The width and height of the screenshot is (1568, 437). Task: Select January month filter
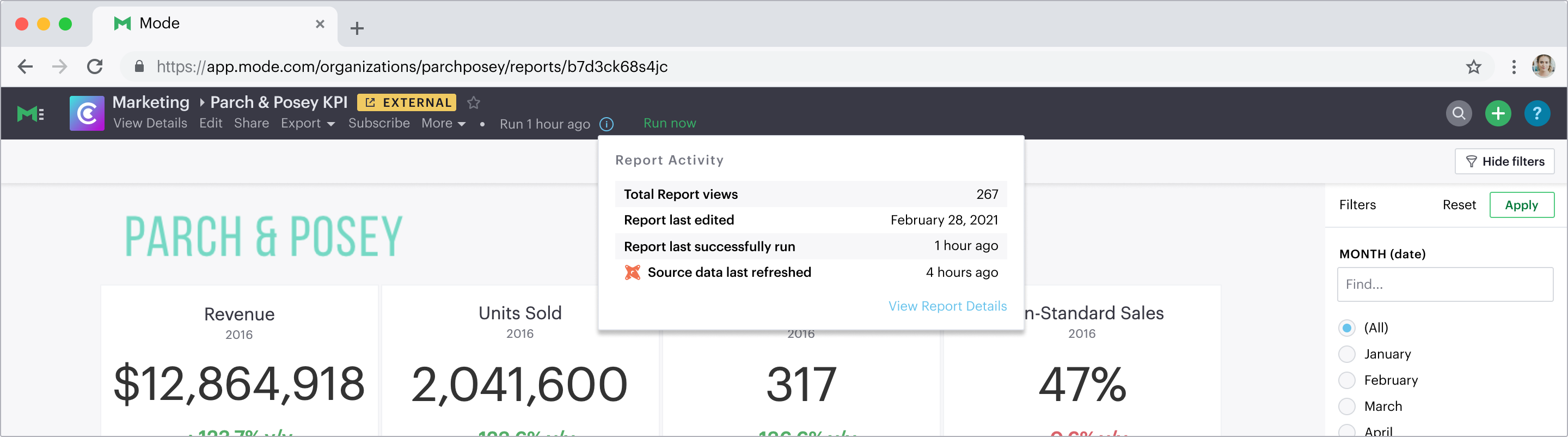tap(1346, 354)
